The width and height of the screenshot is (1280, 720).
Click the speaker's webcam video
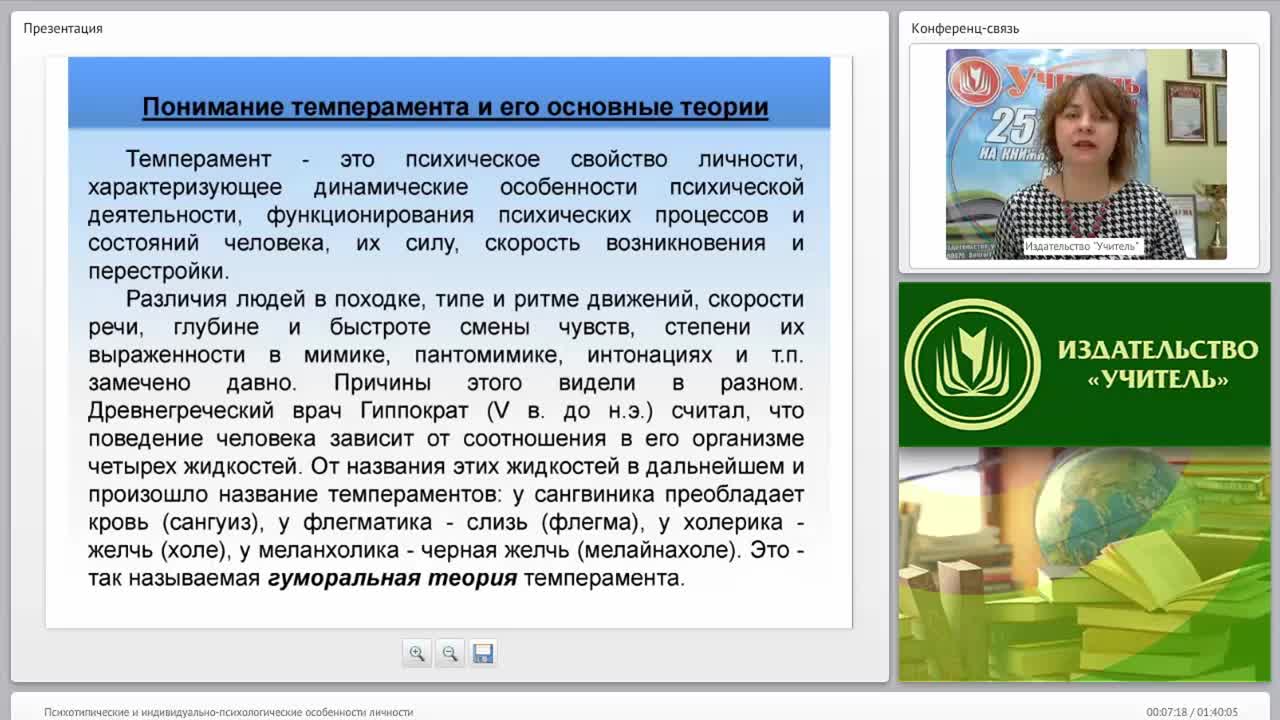coord(1086,154)
